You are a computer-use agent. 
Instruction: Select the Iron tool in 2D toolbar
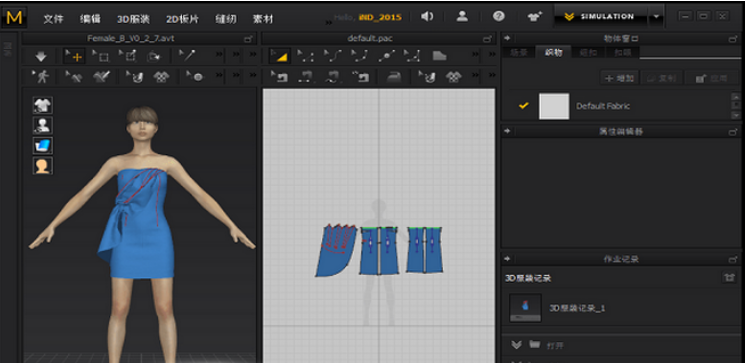coord(393,76)
